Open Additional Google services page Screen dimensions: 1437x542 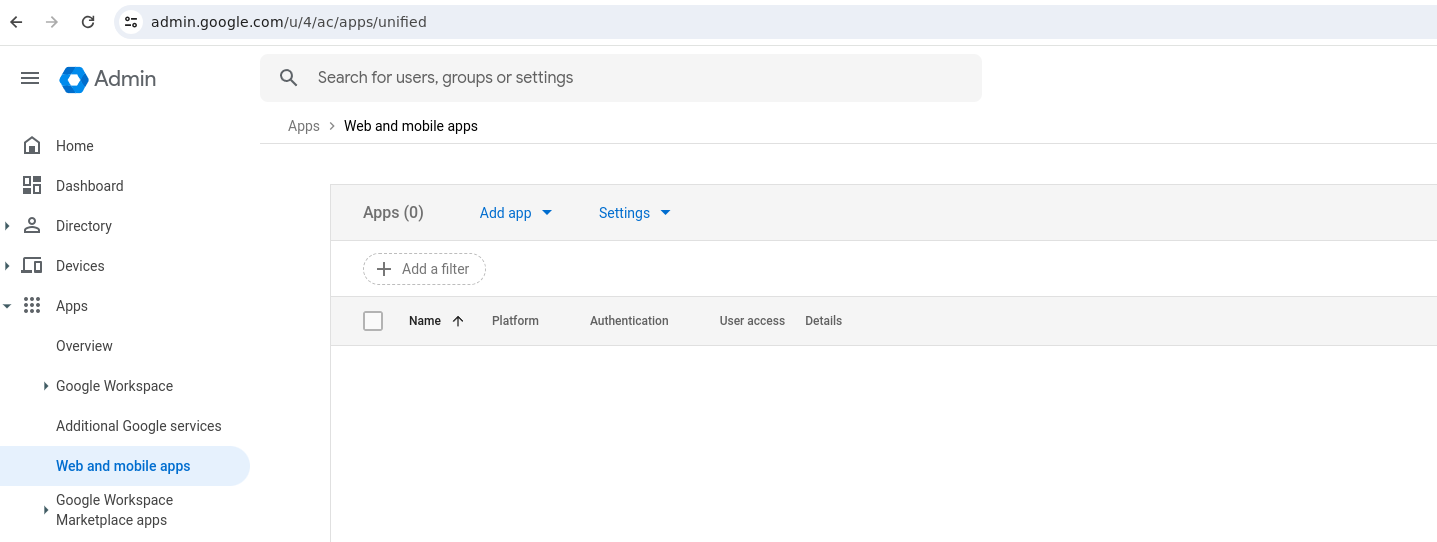139,426
